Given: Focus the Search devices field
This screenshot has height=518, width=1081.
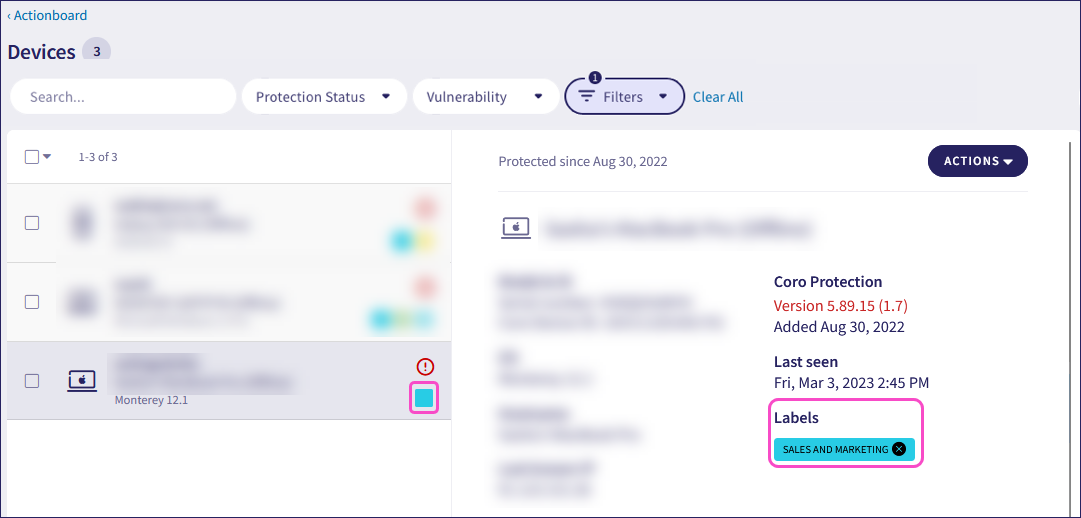Looking at the screenshot, I should coord(123,97).
